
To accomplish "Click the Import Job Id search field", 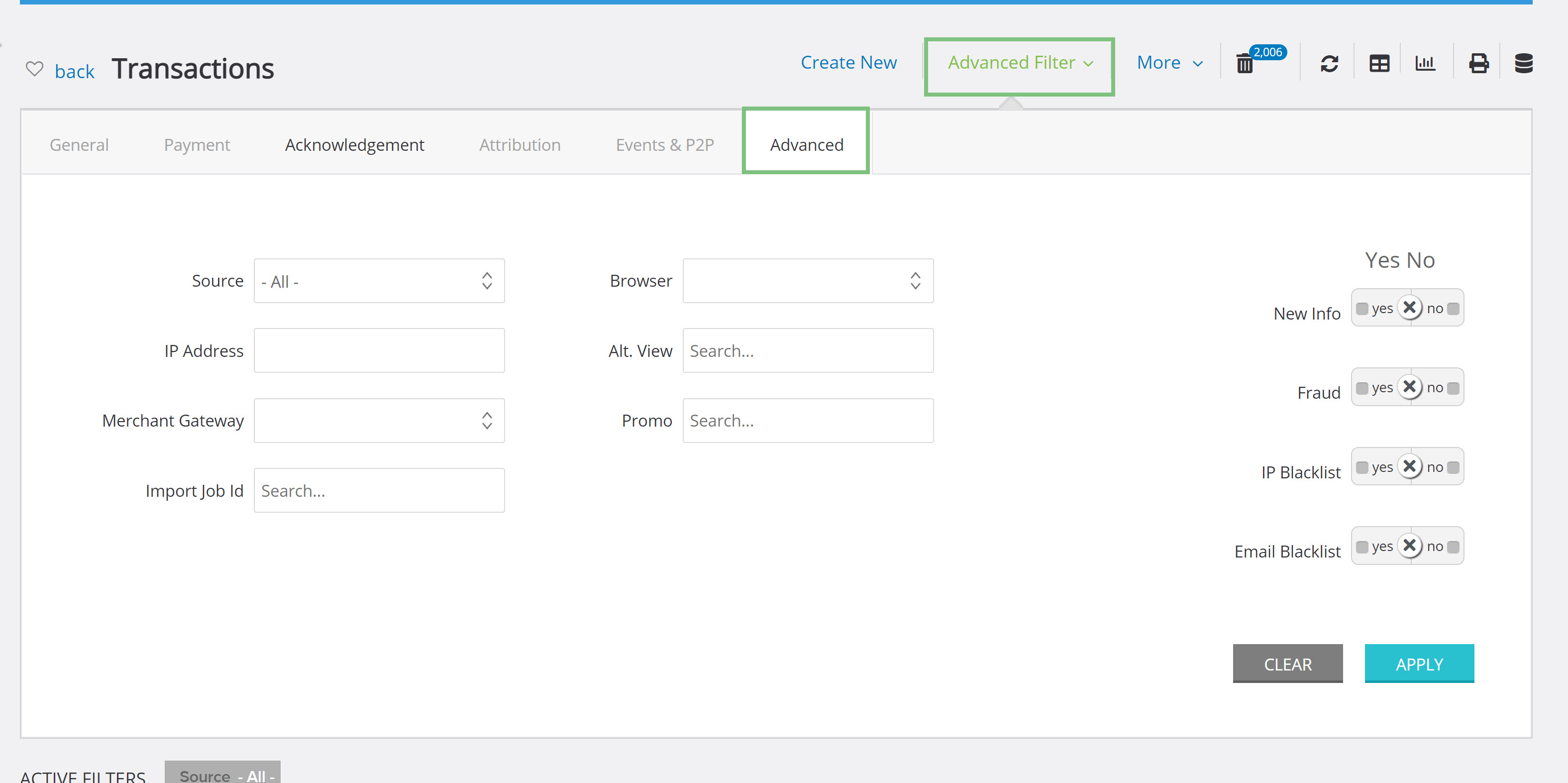I will pyautogui.click(x=379, y=490).
